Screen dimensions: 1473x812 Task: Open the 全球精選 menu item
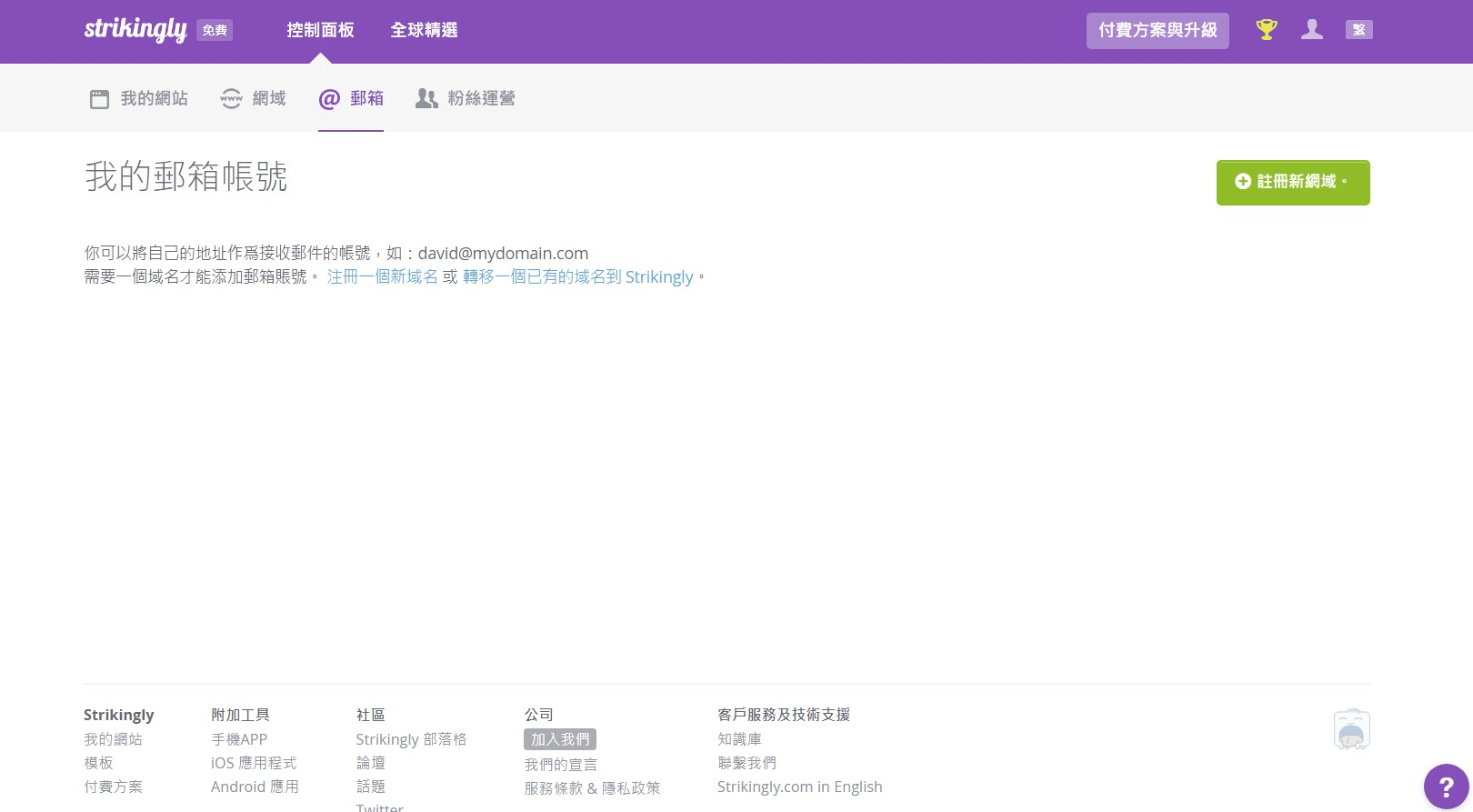tap(424, 30)
